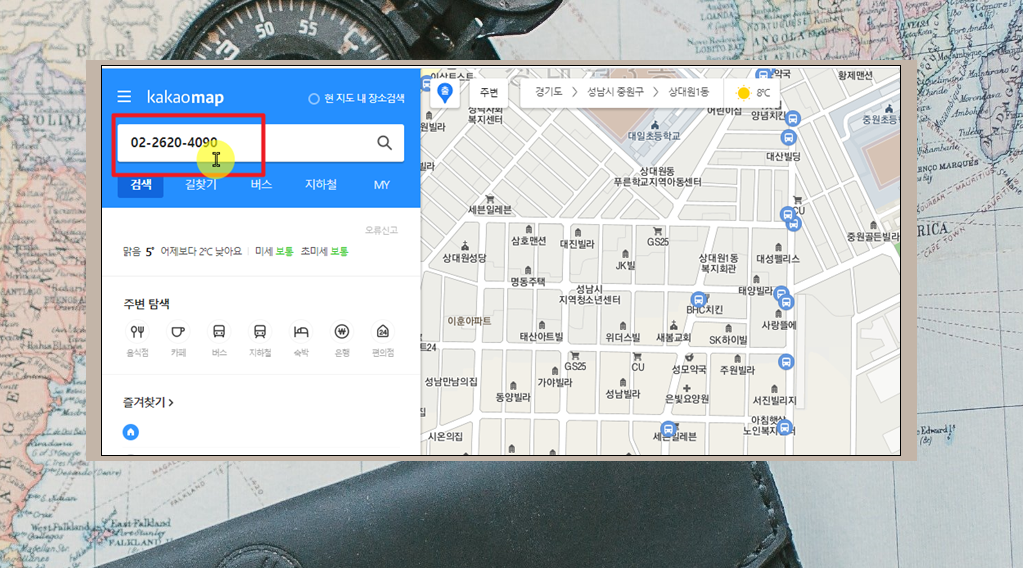Screen dimensions: 1023x568
Task: Click the 상대원1동 복지회관 map label
Action: pyautogui.click(x=718, y=263)
